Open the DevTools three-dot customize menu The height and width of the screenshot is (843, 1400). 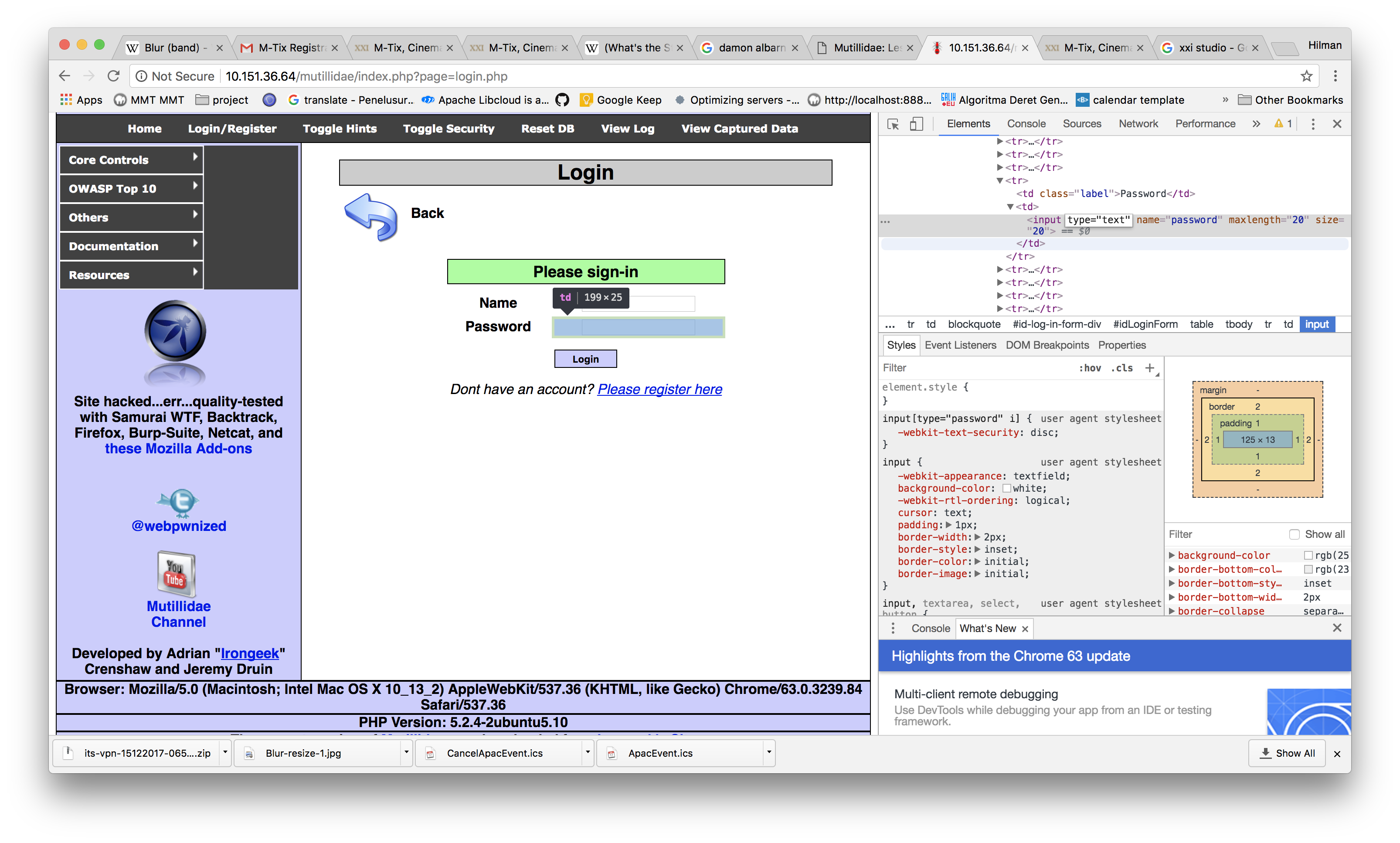(x=1312, y=124)
